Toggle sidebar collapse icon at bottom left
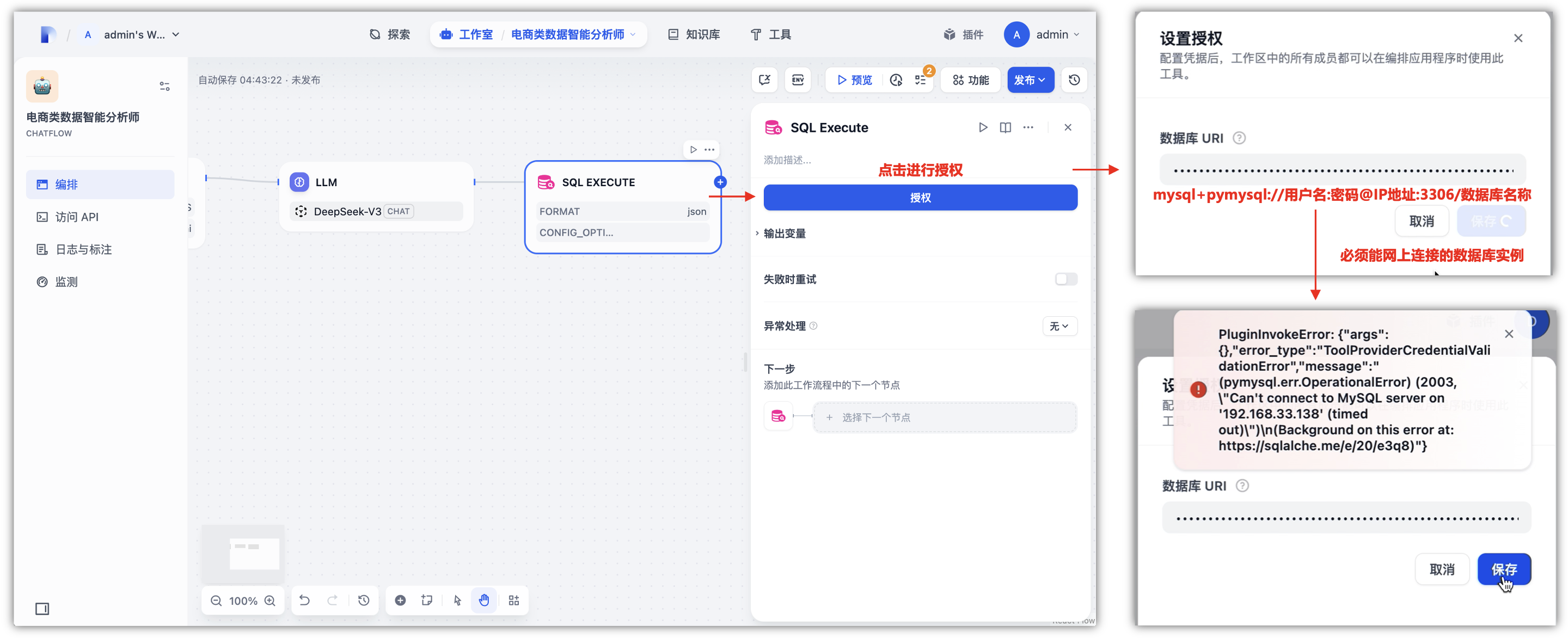1568x638 pixels. (x=42, y=609)
